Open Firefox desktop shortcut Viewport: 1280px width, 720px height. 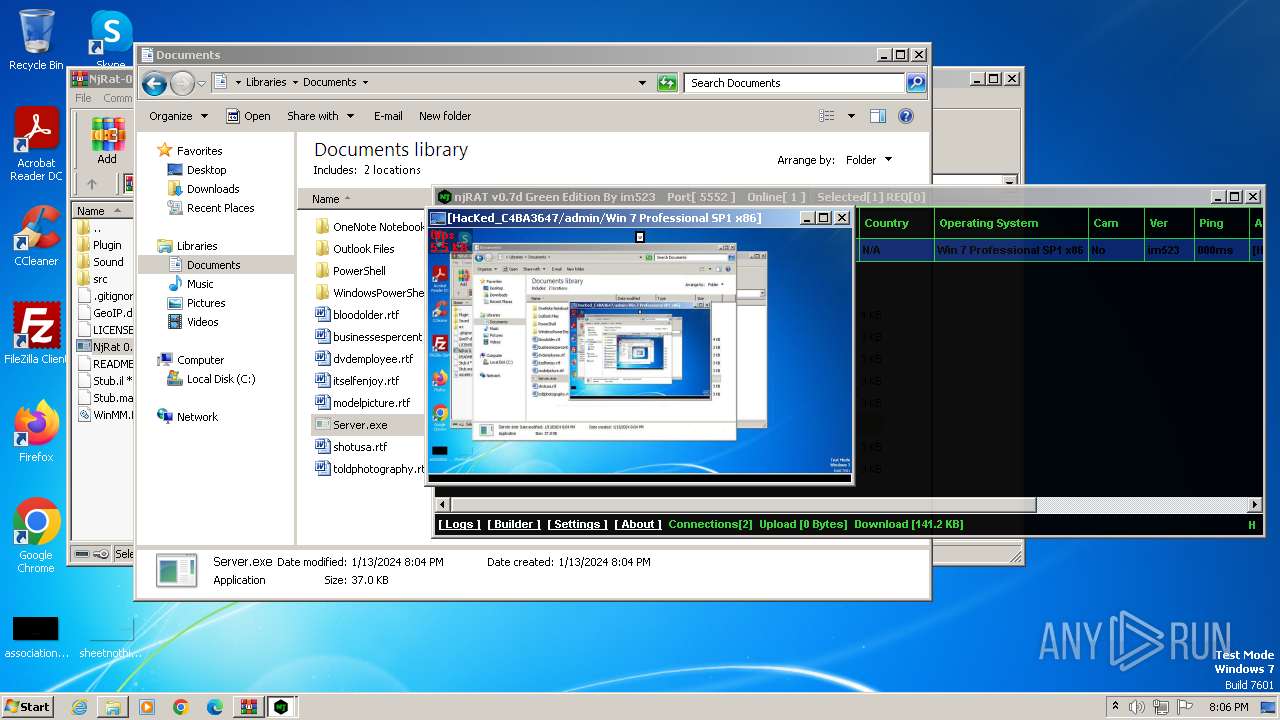pos(36,432)
